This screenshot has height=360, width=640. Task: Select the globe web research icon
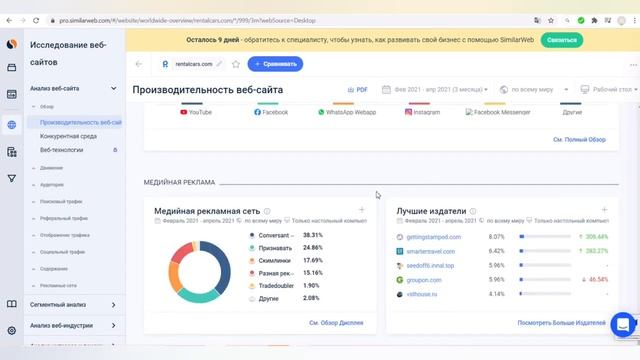click(x=11, y=125)
